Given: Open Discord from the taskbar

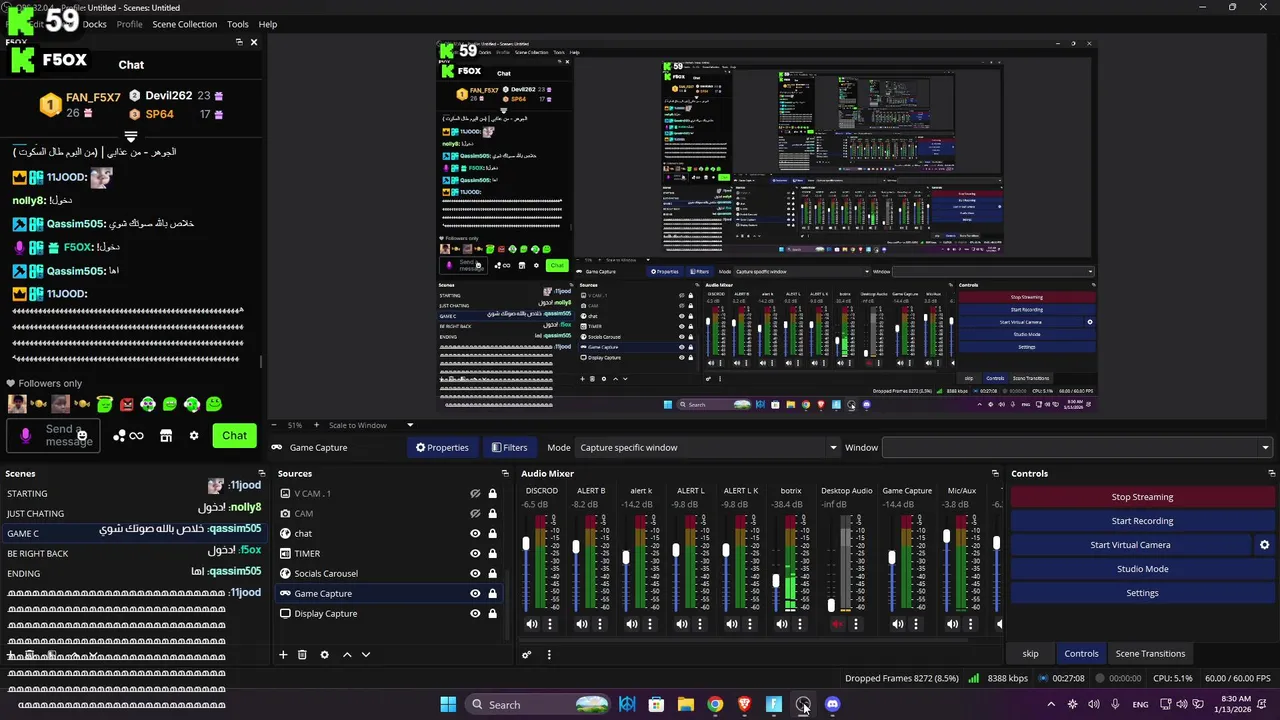Looking at the screenshot, I should click(832, 704).
